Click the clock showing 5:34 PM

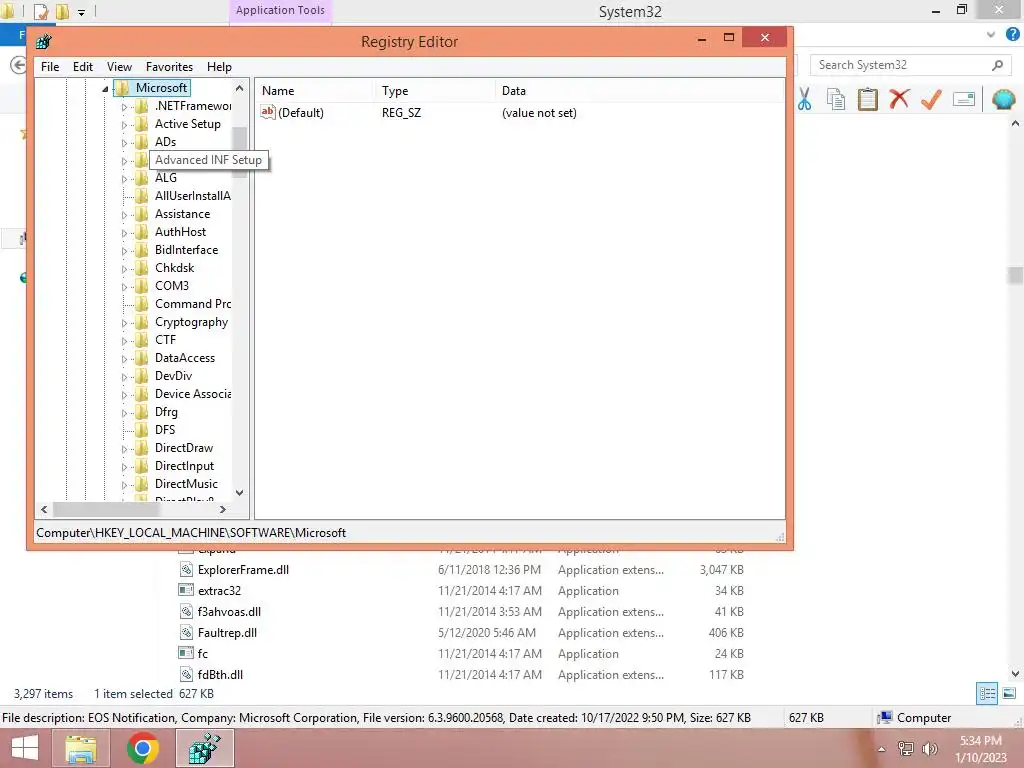981,741
